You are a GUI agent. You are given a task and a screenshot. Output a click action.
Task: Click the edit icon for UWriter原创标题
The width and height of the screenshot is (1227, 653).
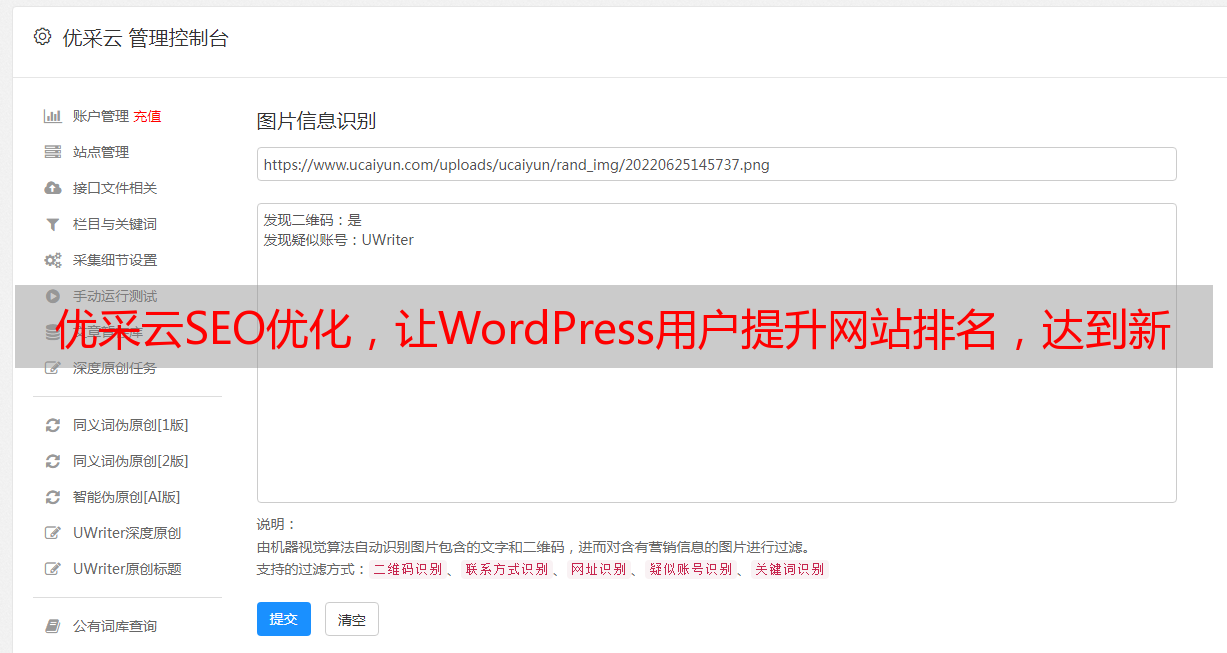[x=53, y=569]
